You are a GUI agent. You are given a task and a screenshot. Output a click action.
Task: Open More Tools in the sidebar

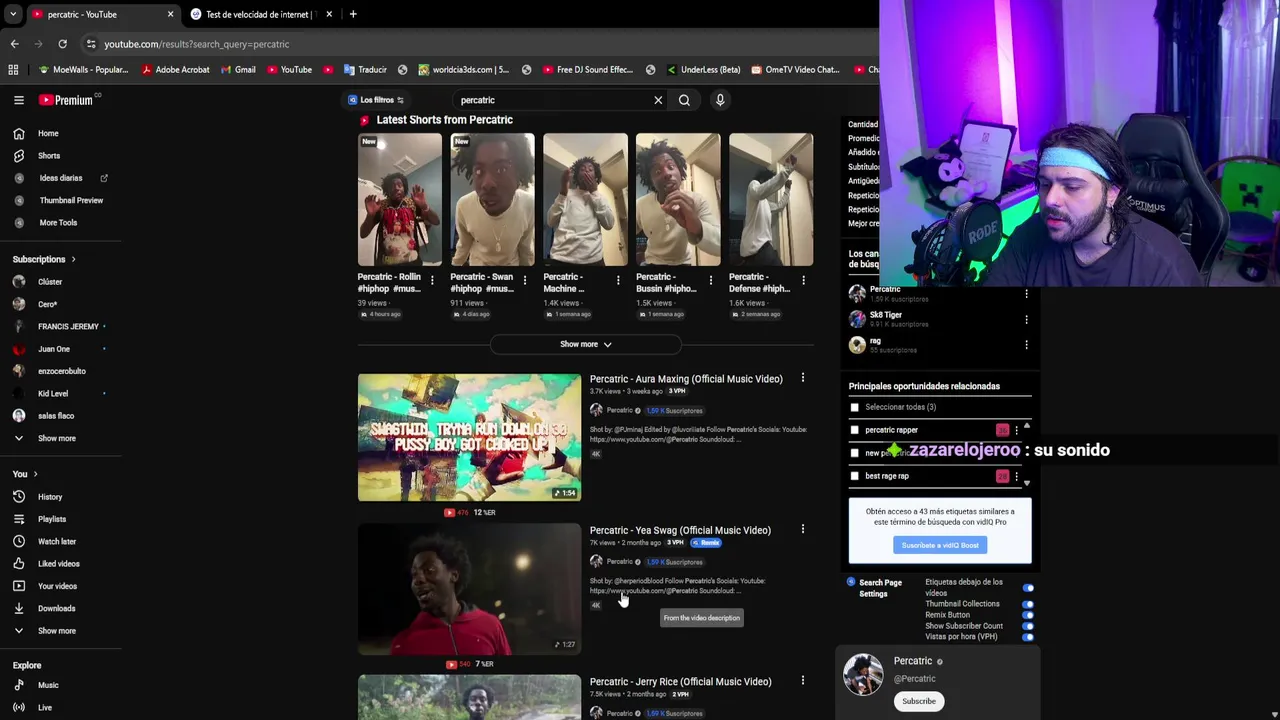point(58,222)
